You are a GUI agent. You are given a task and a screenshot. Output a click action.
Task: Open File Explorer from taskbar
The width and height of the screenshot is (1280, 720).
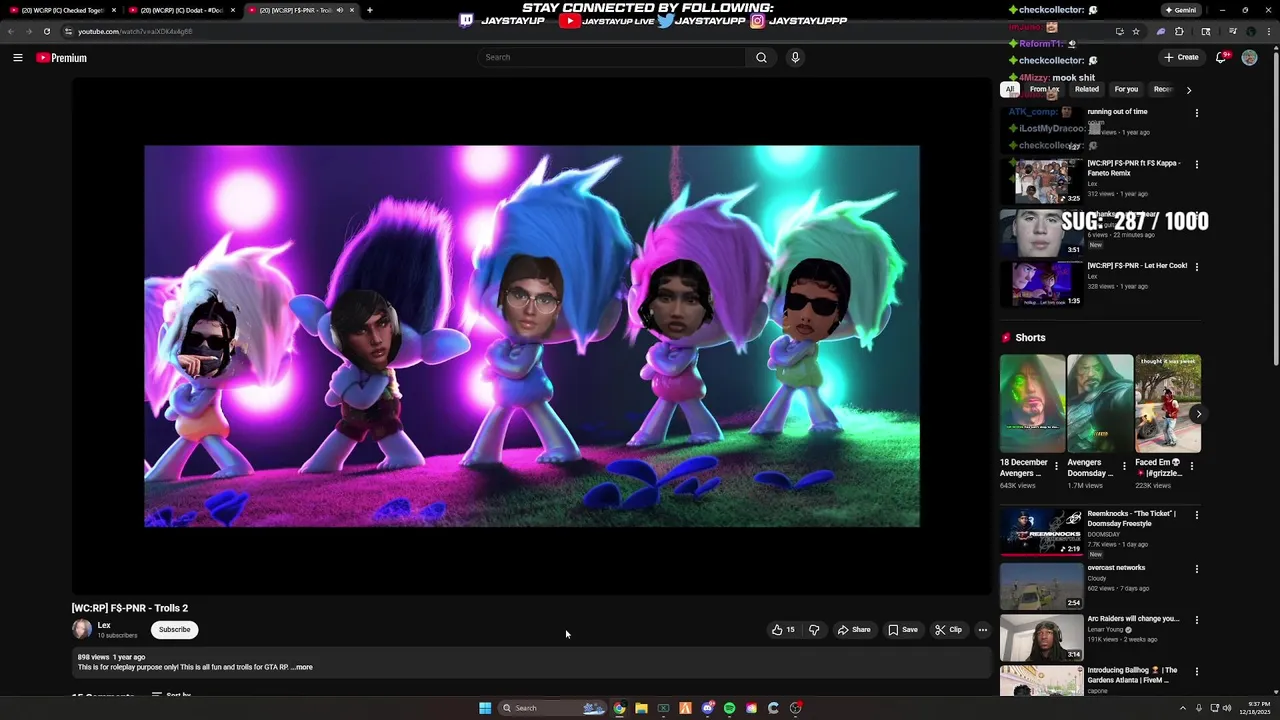(x=641, y=708)
